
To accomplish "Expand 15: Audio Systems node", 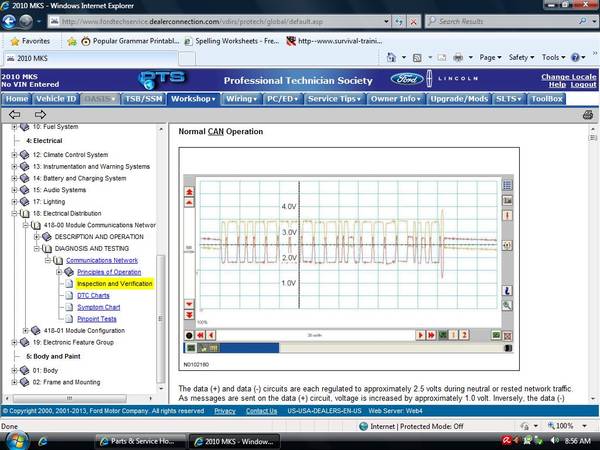I will tap(14, 190).
